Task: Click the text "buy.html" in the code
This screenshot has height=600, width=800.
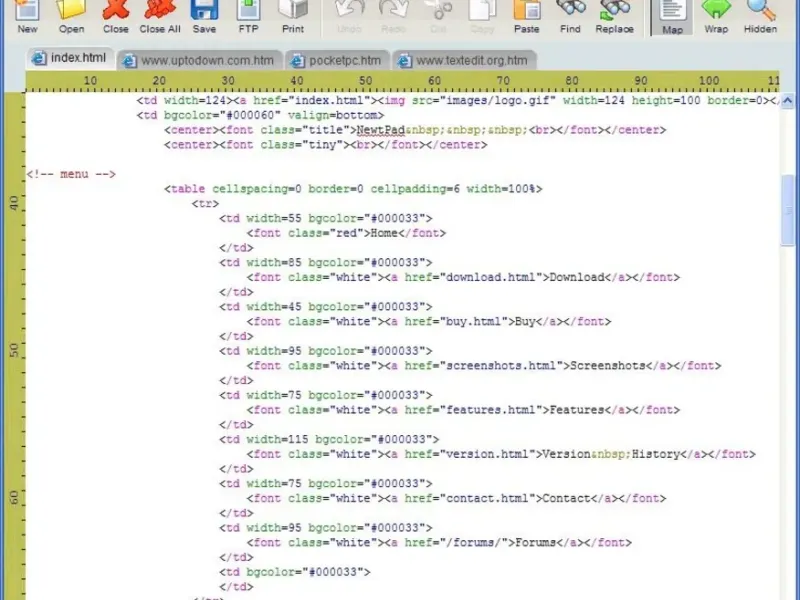Action: (x=473, y=321)
